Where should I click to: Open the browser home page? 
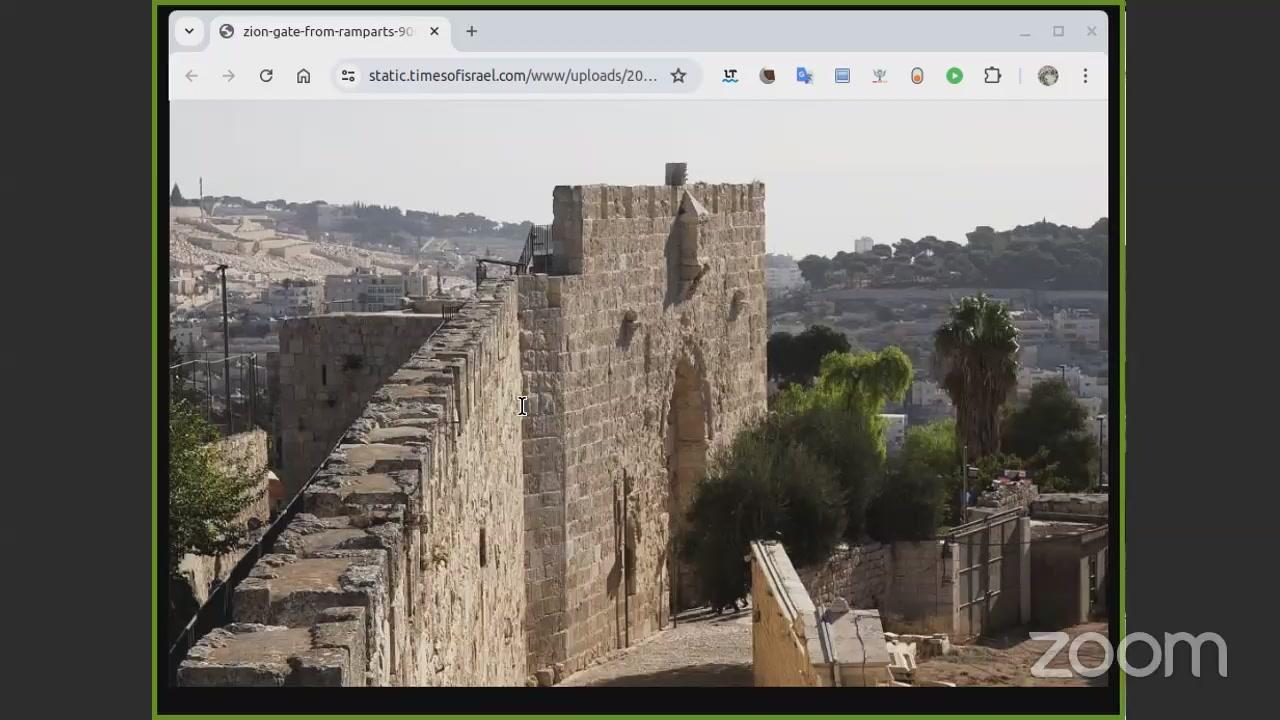tap(304, 76)
